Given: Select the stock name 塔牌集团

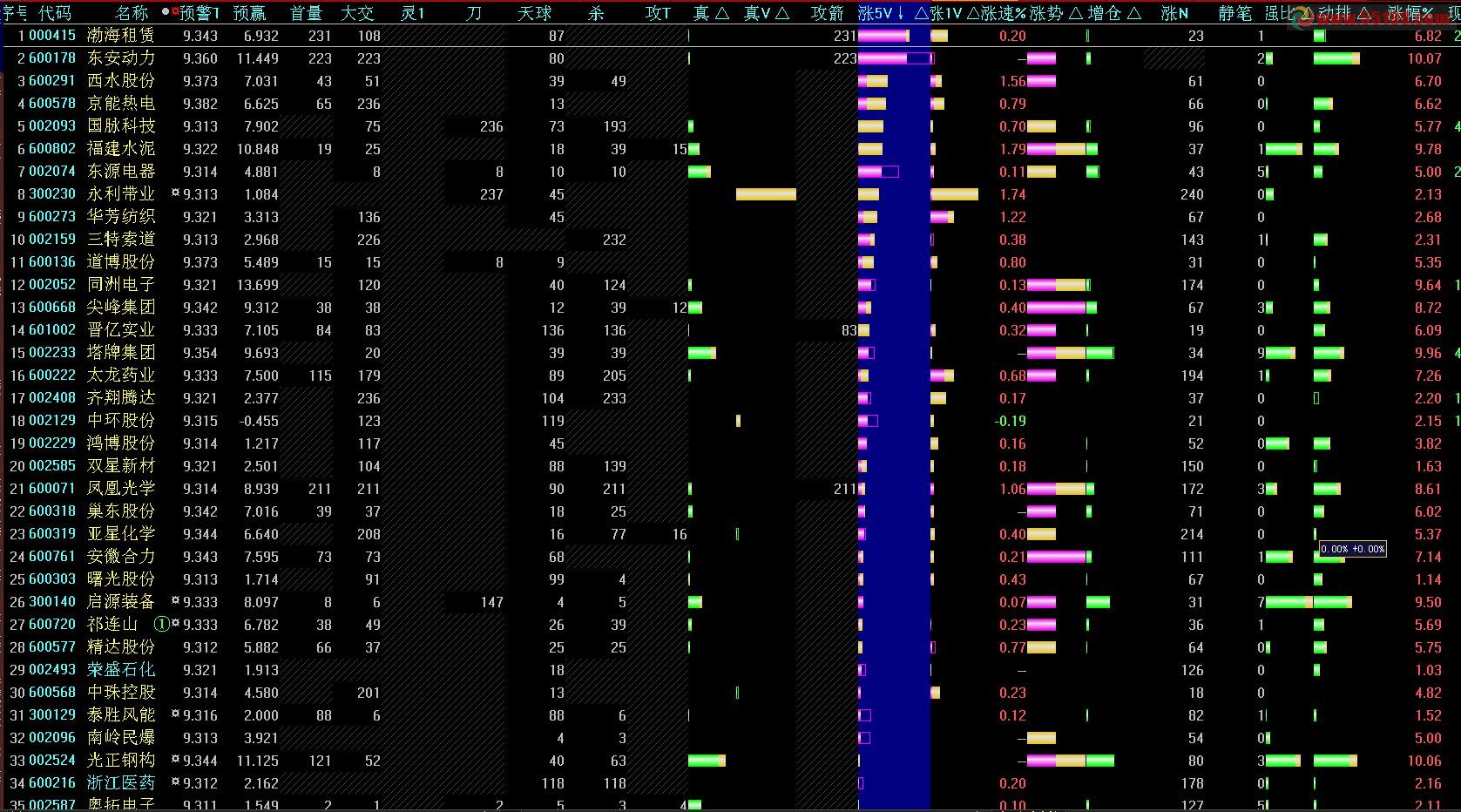Looking at the screenshot, I should [x=121, y=353].
